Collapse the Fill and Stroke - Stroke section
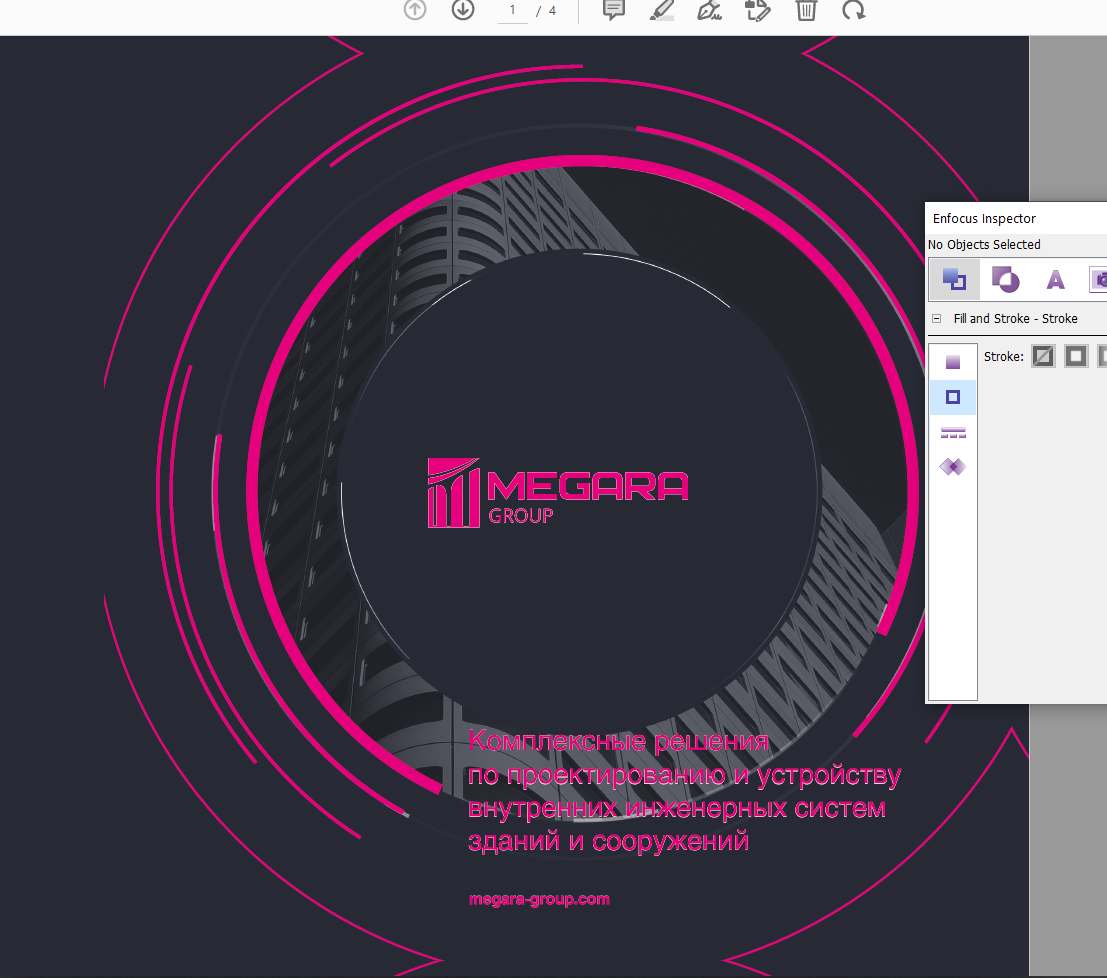This screenshot has height=978, width=1107. tap(936, 318)
